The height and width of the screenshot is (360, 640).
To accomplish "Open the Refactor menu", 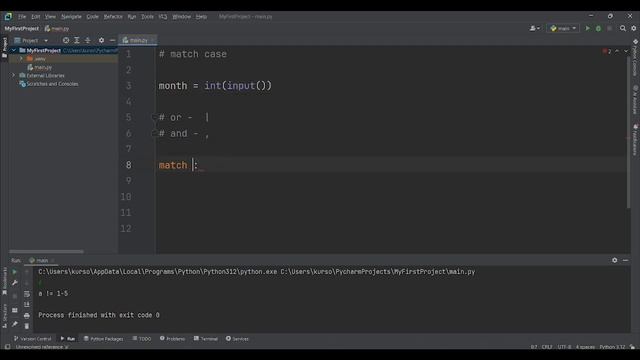I will pyautogui.click(x=113, y=17).
